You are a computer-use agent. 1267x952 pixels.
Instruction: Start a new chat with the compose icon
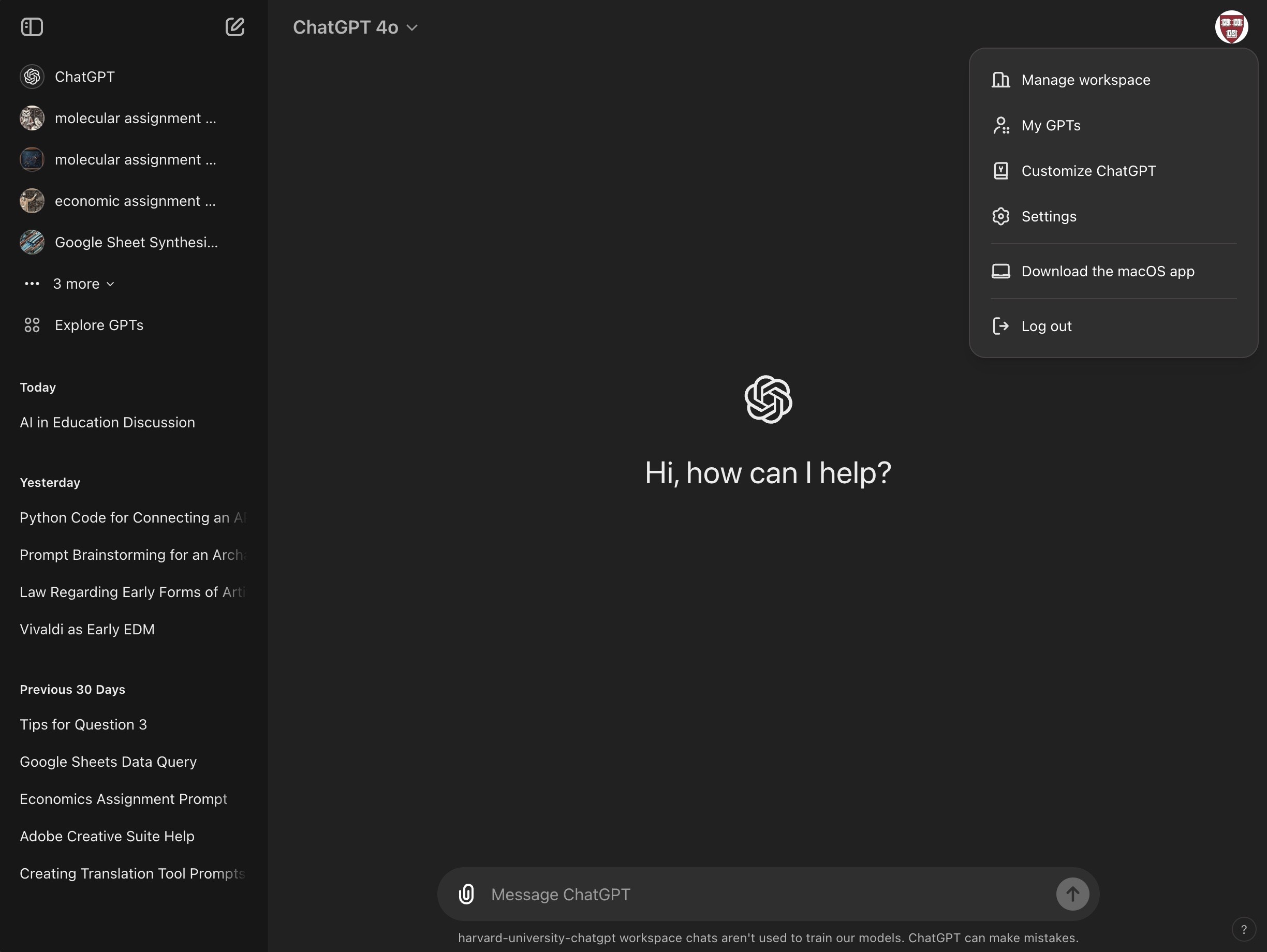(235, 27)
